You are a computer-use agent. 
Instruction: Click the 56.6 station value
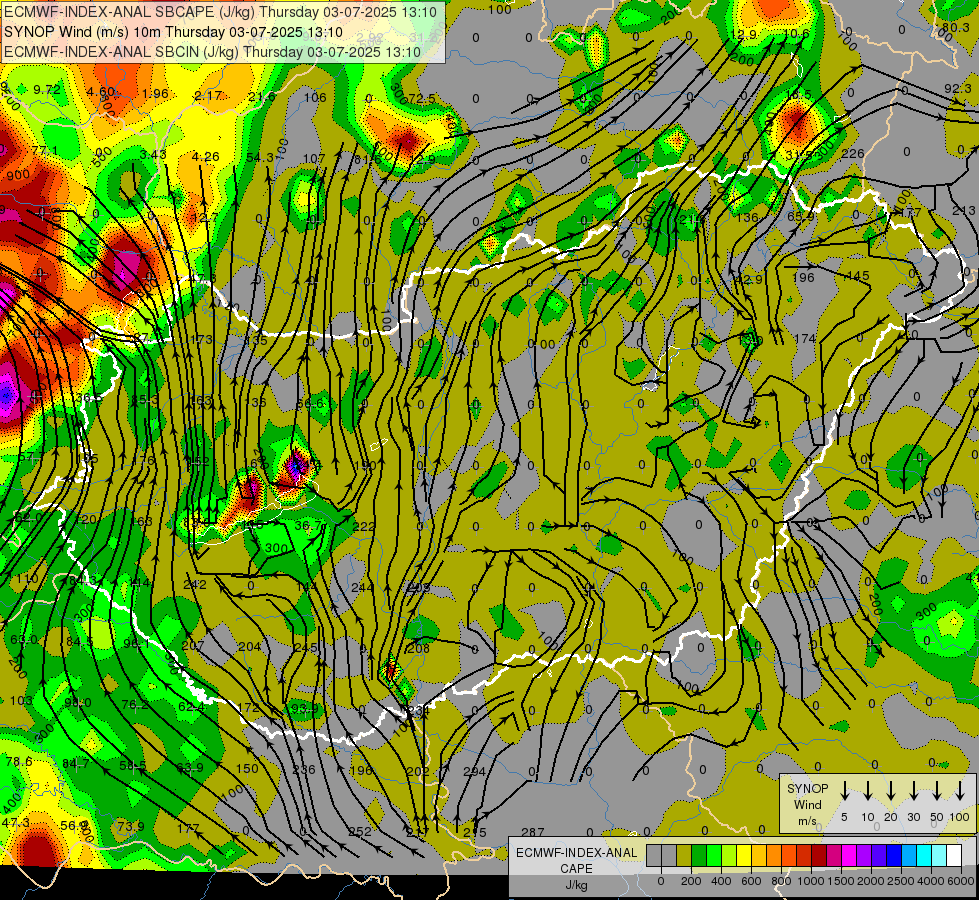[x=310, y=403]
